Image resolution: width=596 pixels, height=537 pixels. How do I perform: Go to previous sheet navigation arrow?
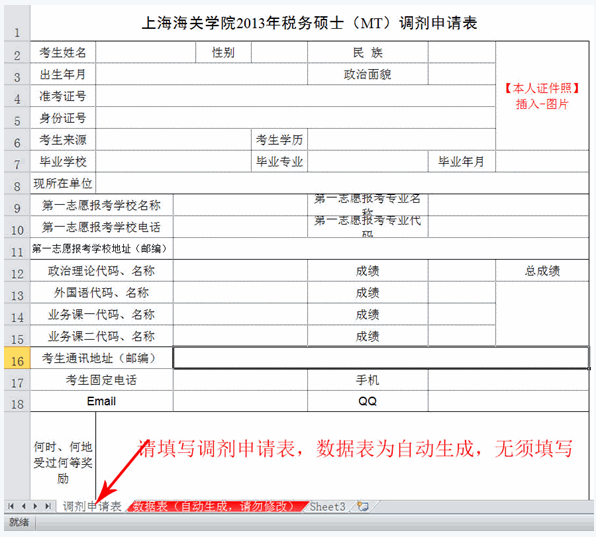tap(23, 506)
